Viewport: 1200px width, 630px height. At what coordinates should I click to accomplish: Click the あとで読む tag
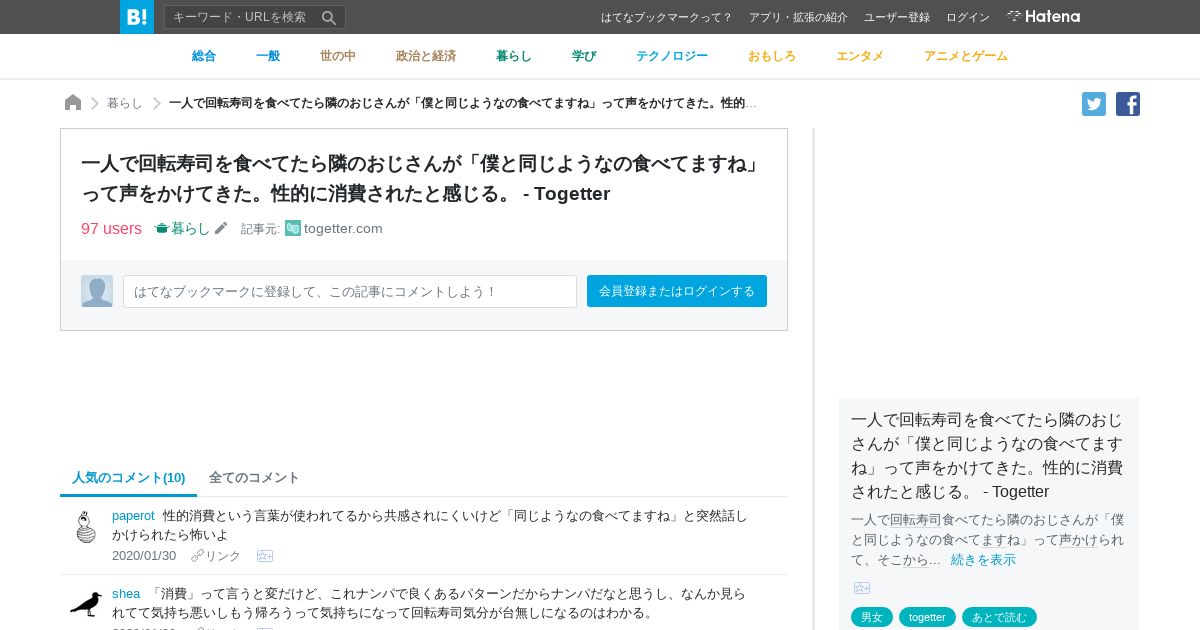point(999,617)
